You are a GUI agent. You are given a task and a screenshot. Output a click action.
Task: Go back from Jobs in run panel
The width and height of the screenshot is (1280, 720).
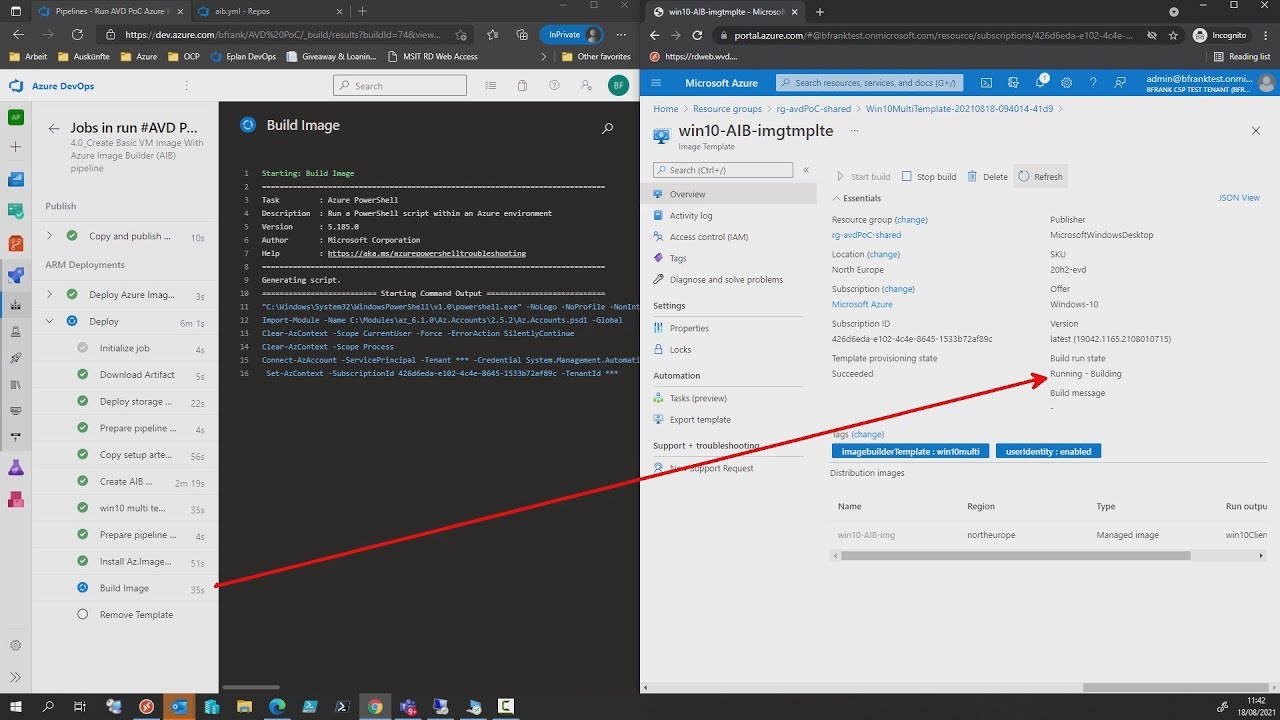(54, 128)
